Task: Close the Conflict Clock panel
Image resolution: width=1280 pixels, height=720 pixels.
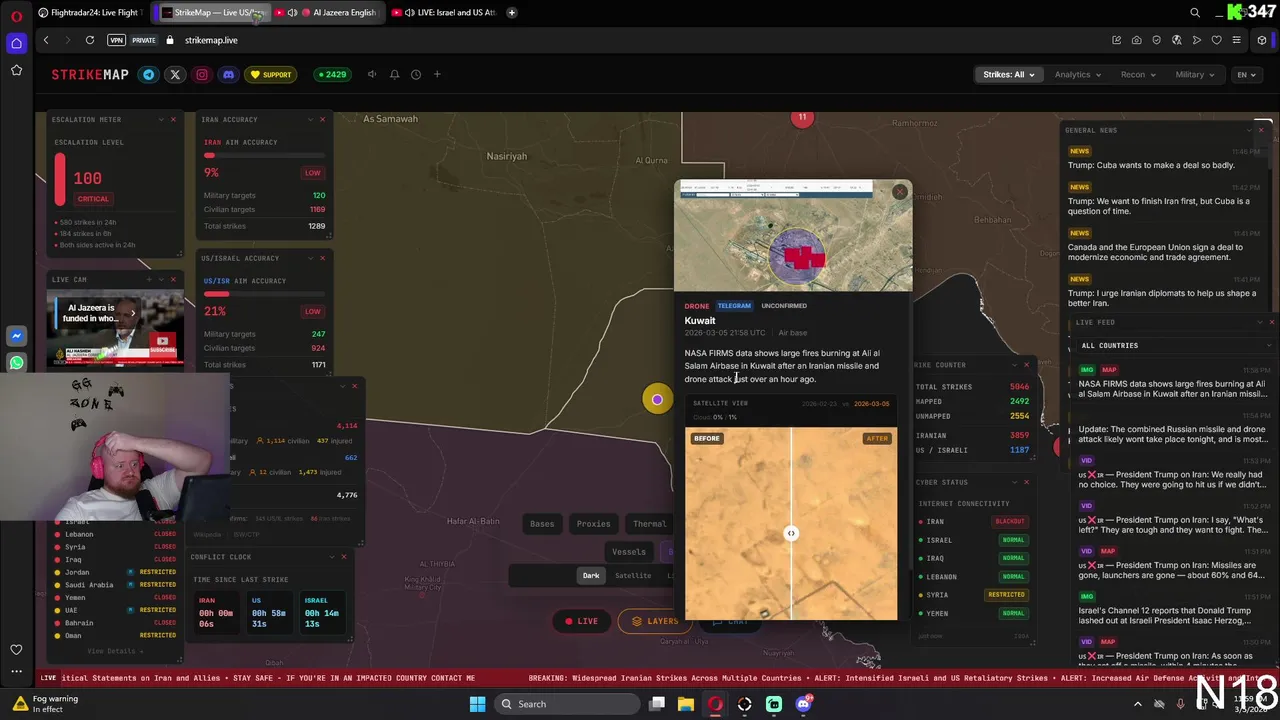Action: (x=344, y=556)
